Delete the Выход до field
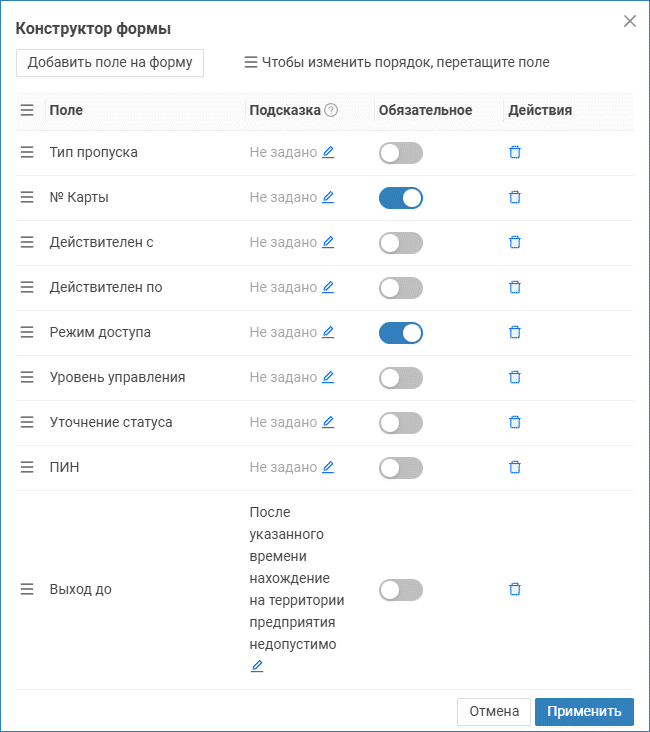Screen dimensions: 650x732 tap(515, 590)
